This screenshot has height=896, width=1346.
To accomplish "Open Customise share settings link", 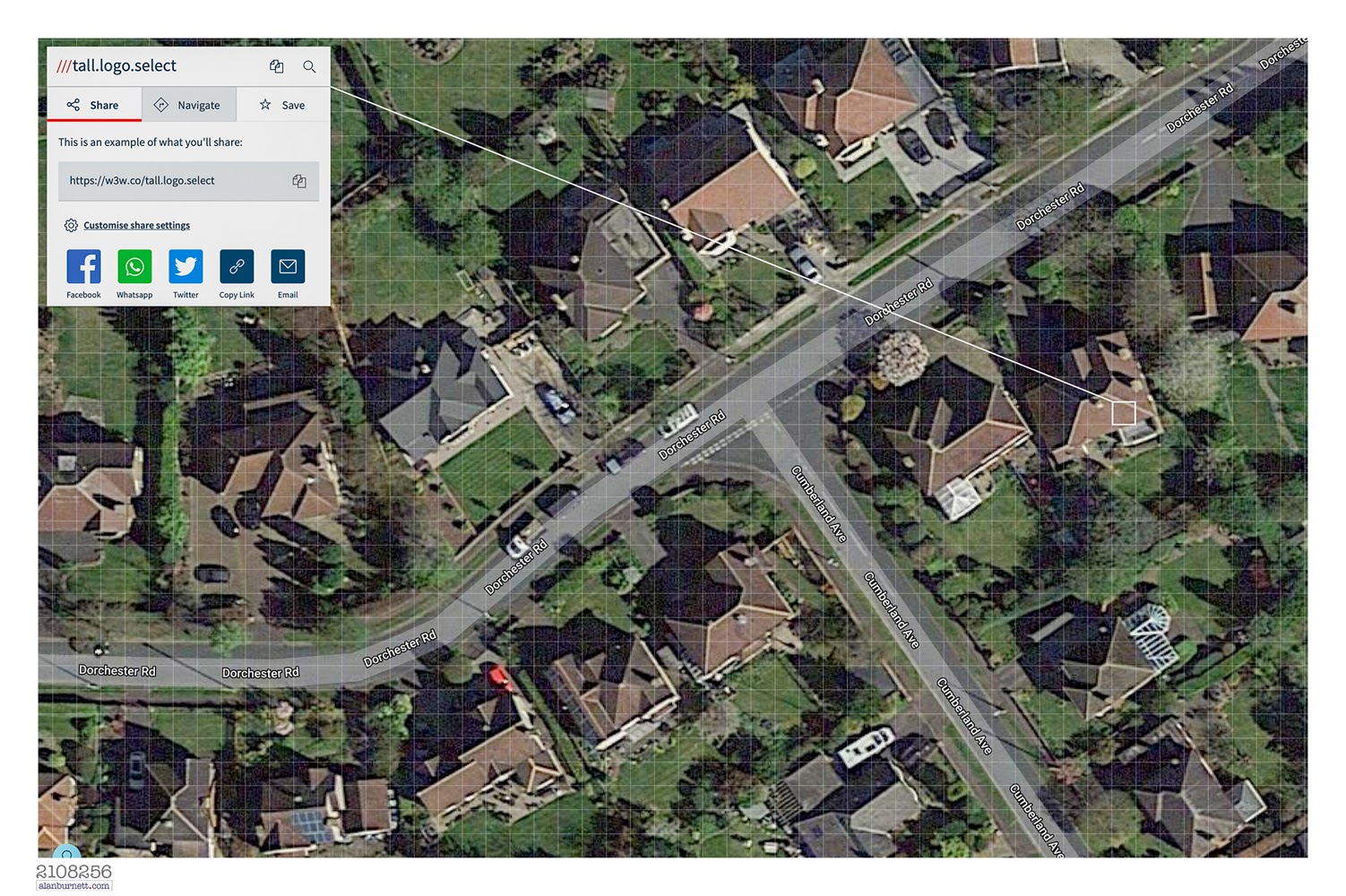I will pyautogui.click(x=136, y=226).
